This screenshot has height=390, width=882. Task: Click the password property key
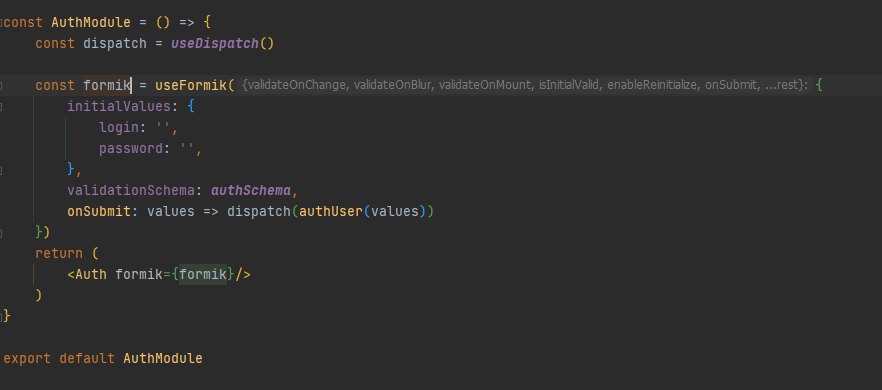130,149
